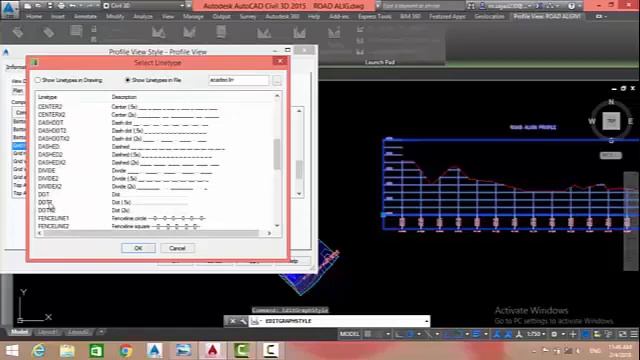Click scroll-up arrow of linetype list

pyautogui.click(x=277, y=96)
